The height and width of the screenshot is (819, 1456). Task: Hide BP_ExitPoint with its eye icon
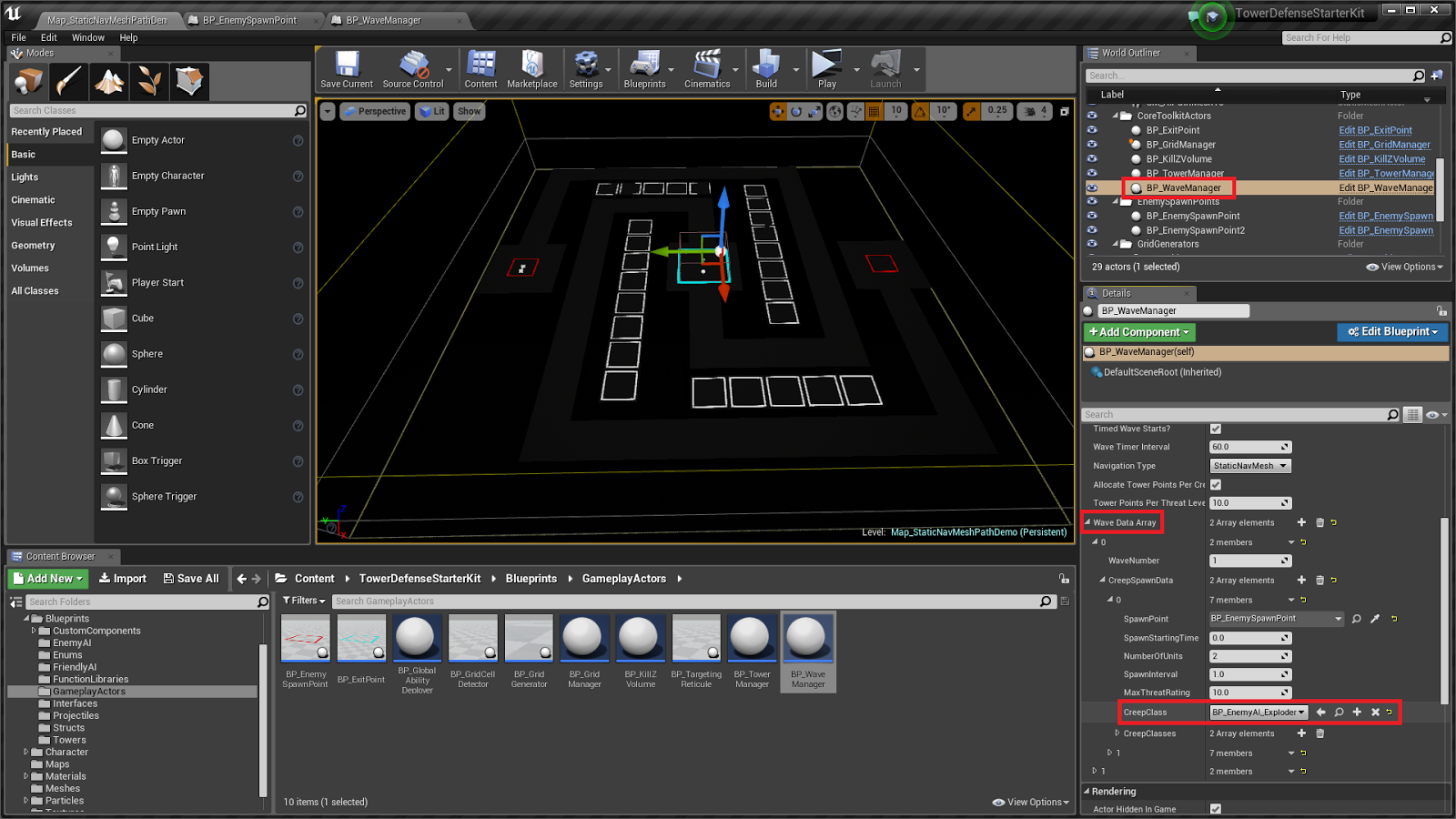[x=1092, y=130]
